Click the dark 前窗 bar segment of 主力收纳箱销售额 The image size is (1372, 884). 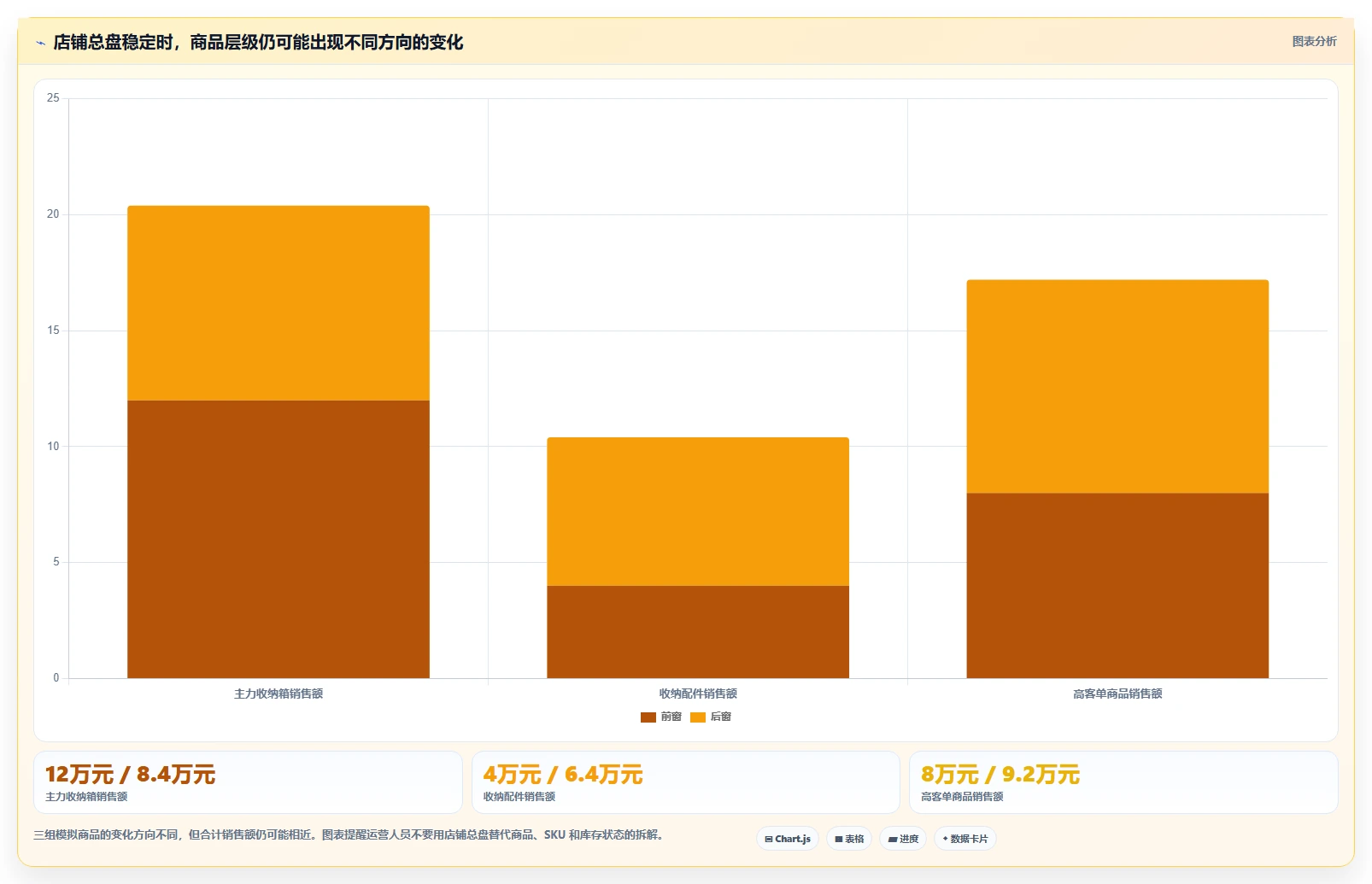[279, 539]
